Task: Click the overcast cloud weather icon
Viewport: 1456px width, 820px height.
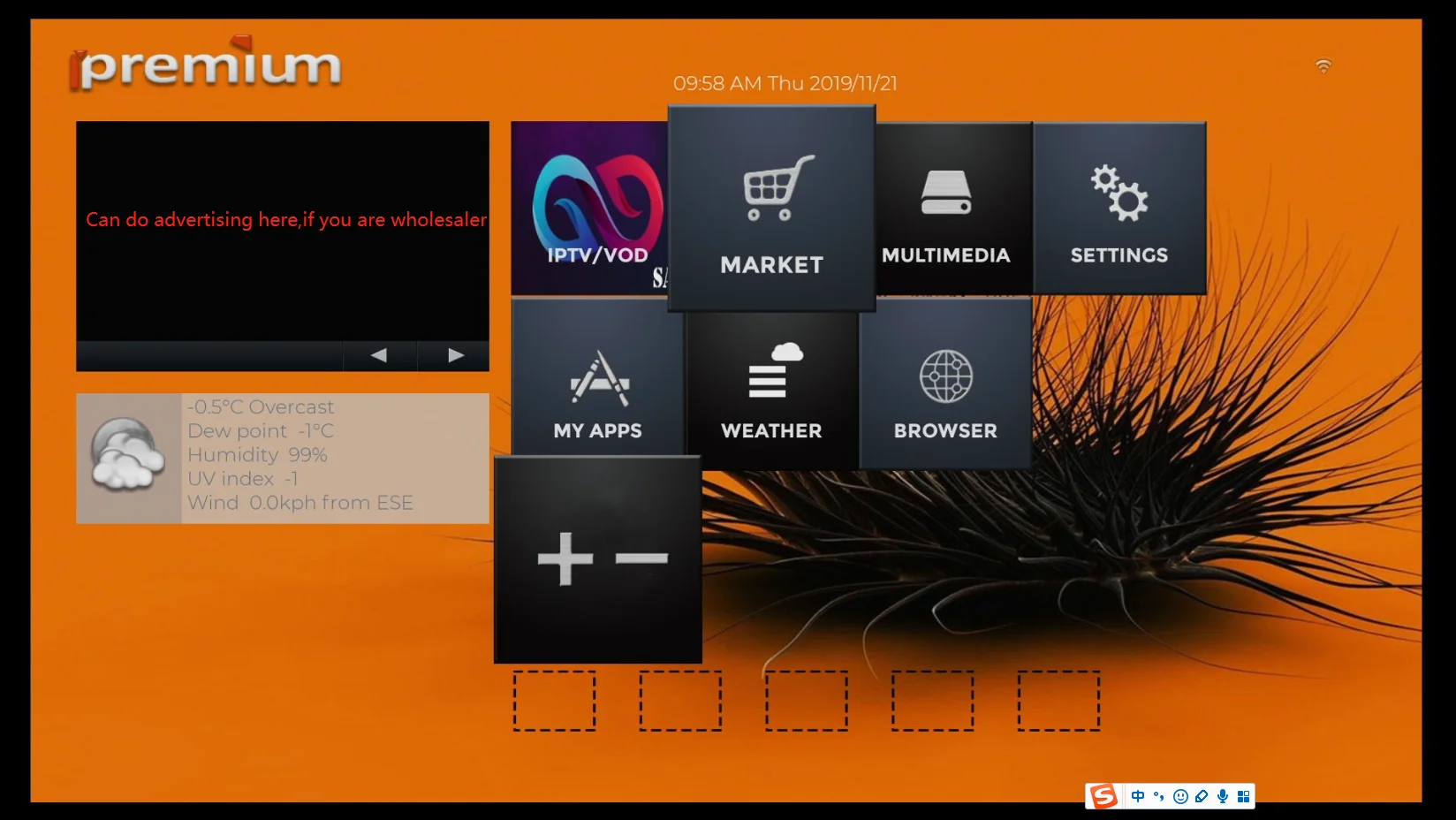Action: (128, 454)
